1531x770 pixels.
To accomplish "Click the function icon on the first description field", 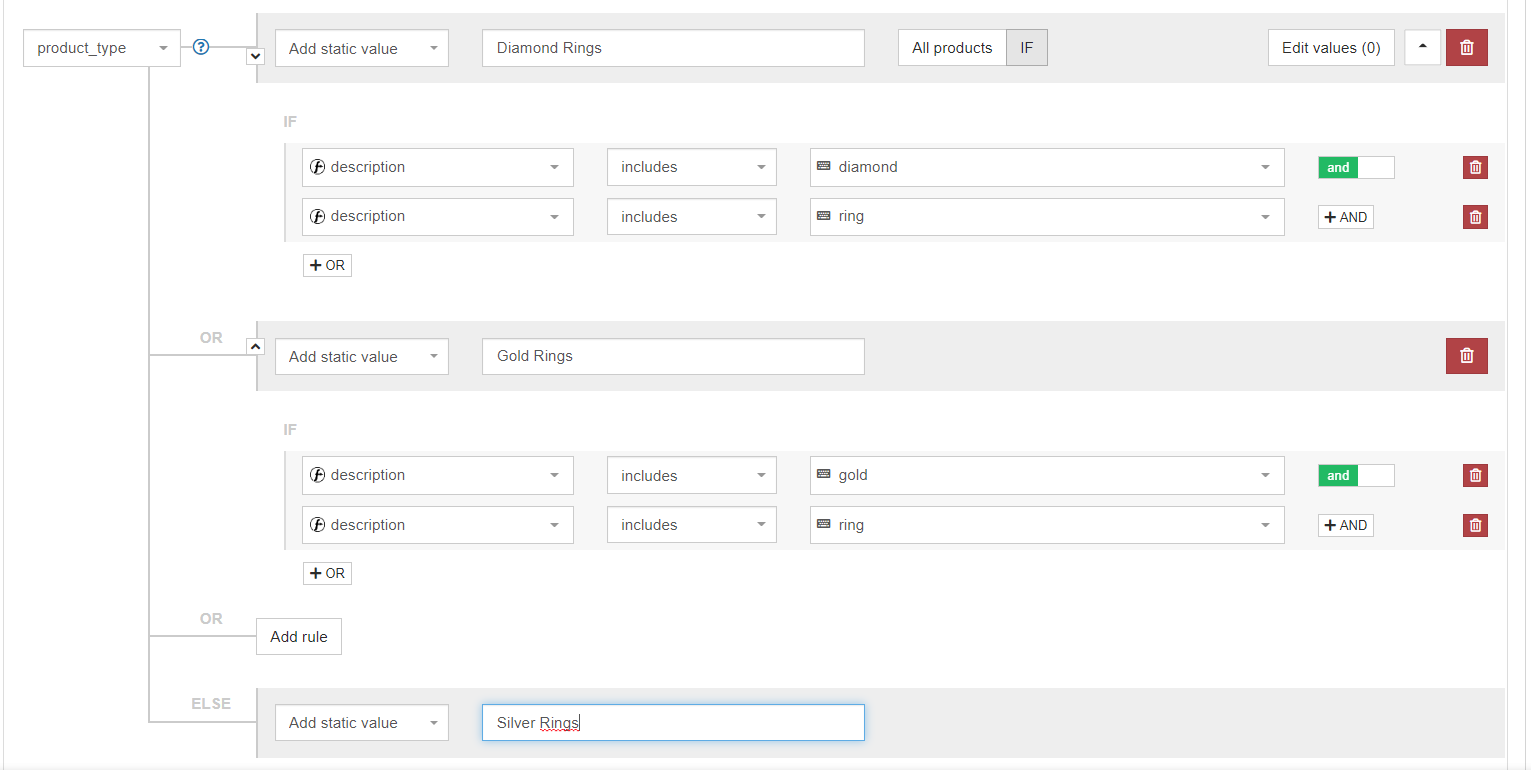I will 319,166.
